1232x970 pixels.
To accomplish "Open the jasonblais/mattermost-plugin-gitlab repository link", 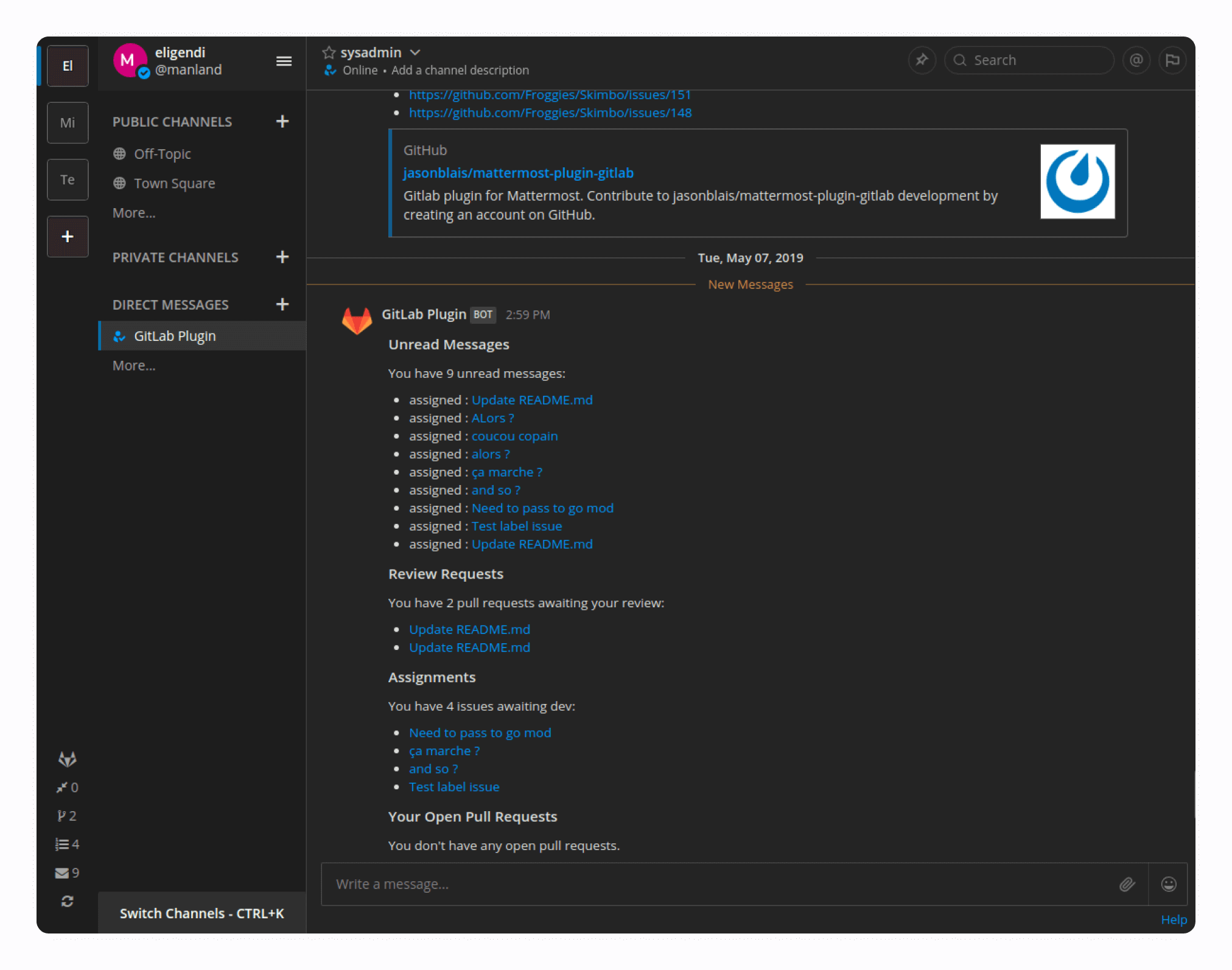I will pyautogui.click(x=519, y=173).
